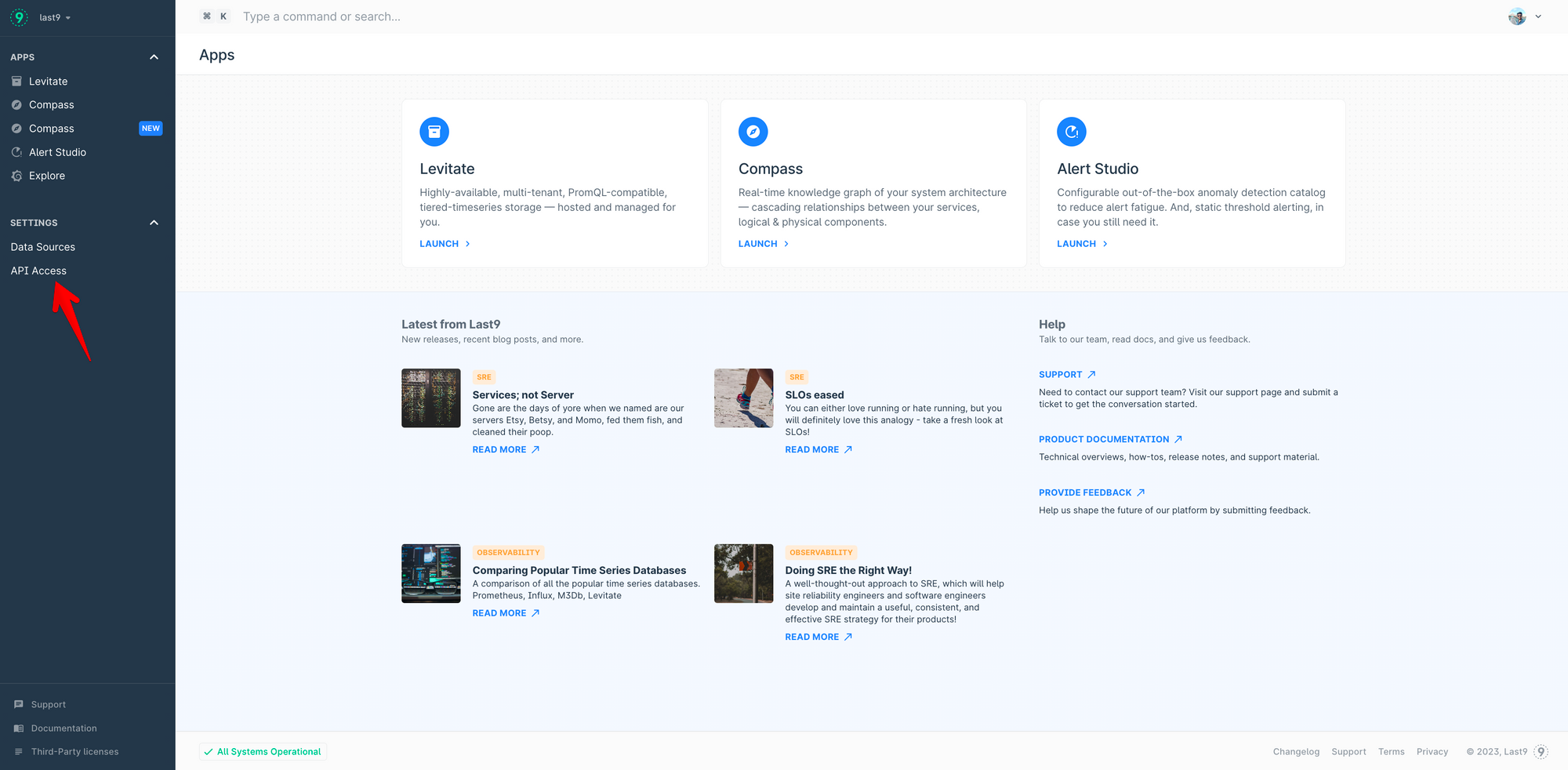
Task: Open the SUPPORT help link
Action: tap(1067, 375)
